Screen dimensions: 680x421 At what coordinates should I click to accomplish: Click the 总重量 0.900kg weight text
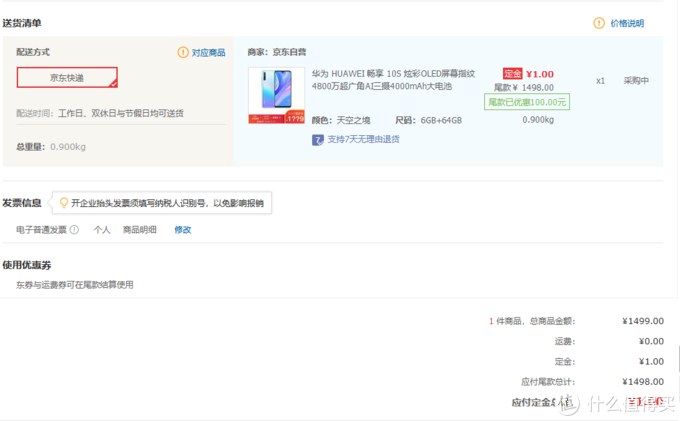tap(51, 147)
